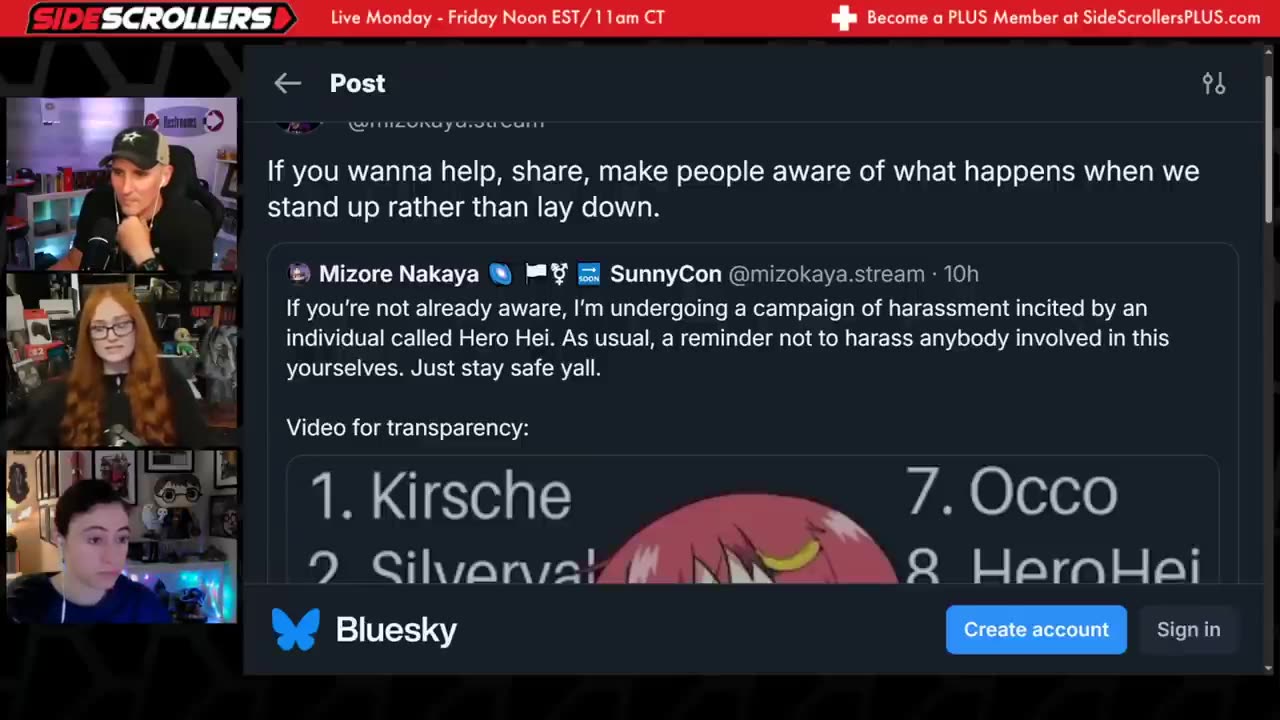Click the red-haired woman's webcam feed
The image size is (1280, 720).
click(x=122, y=360)
